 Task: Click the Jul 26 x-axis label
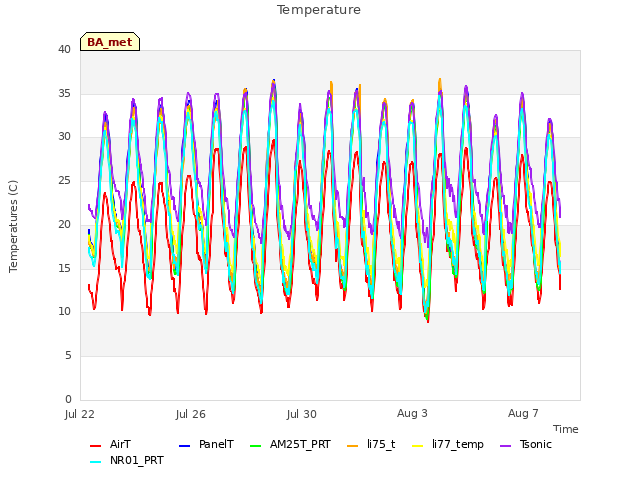(x=191, y=414)
